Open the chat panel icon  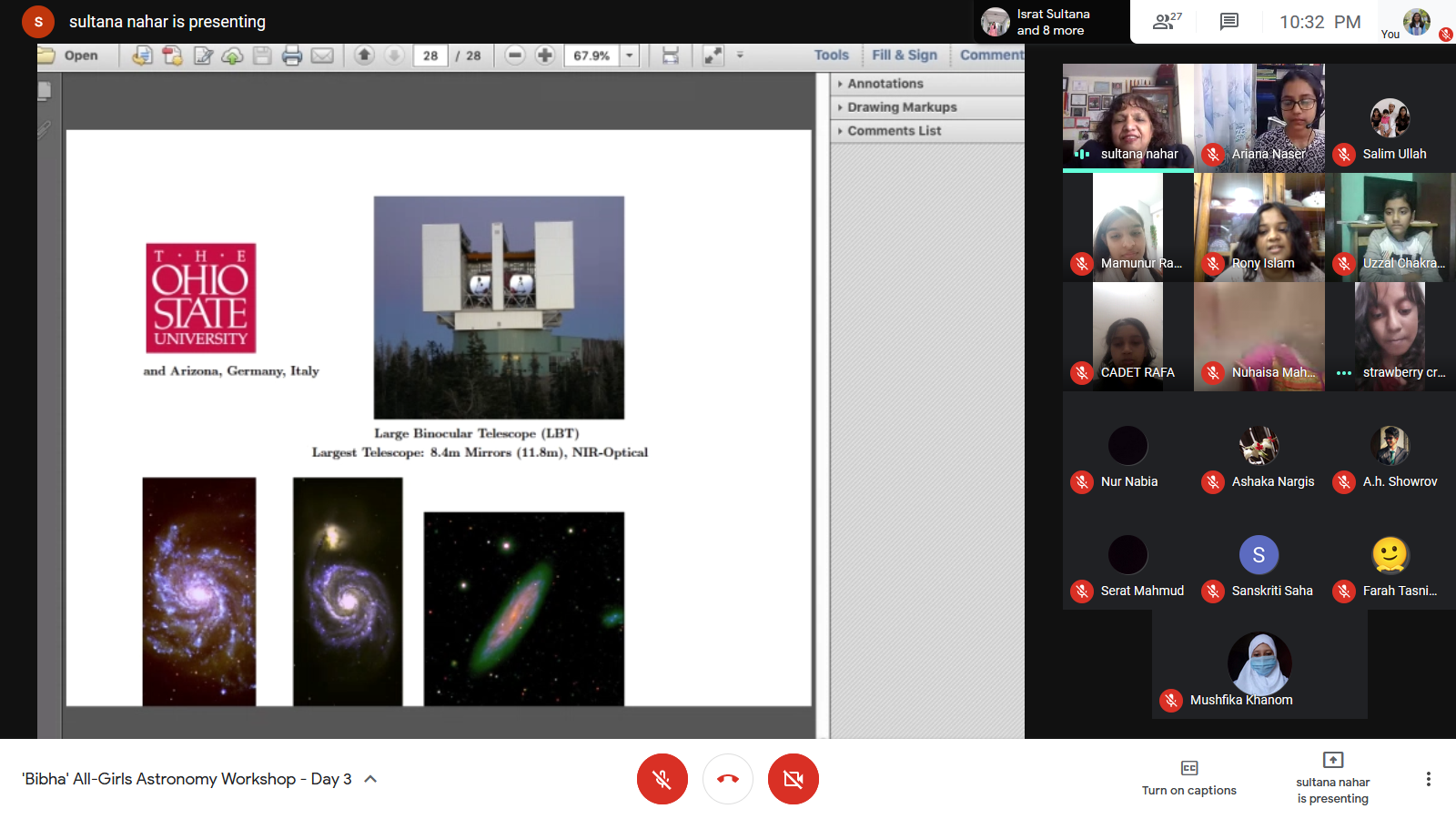(1228, 22)
